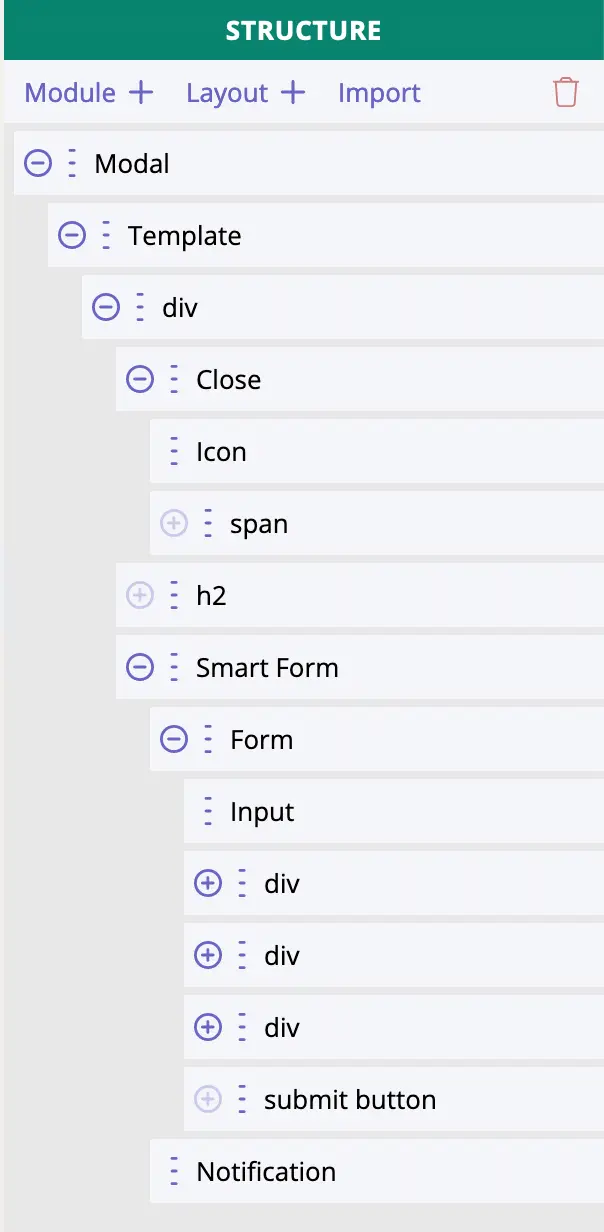Viewport: 604px width, 1232px height.
Task: Click Module + to add a module
Action: (89, 93)
